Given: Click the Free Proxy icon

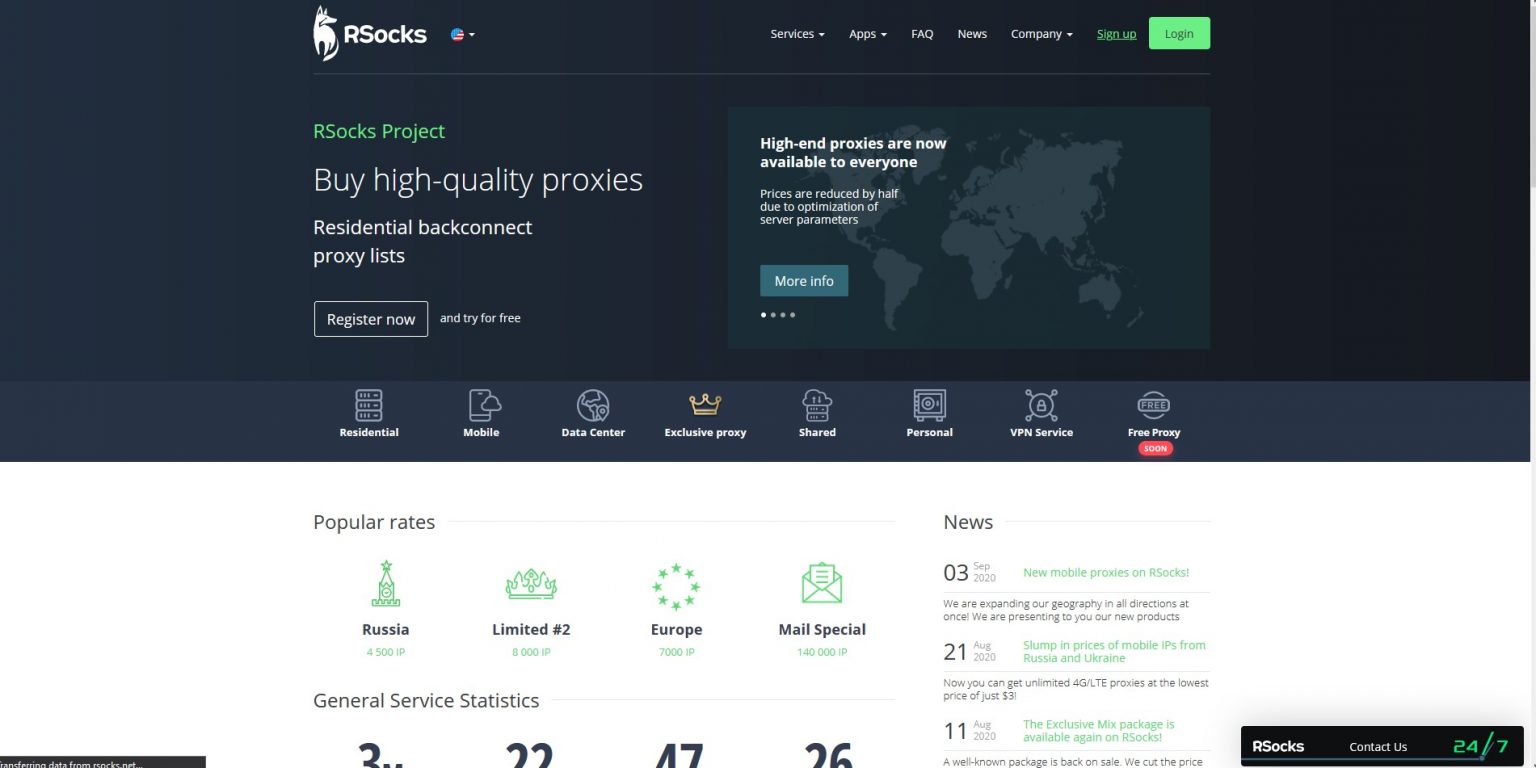Looking at the screenshot, I should (x=1153, y=405).
